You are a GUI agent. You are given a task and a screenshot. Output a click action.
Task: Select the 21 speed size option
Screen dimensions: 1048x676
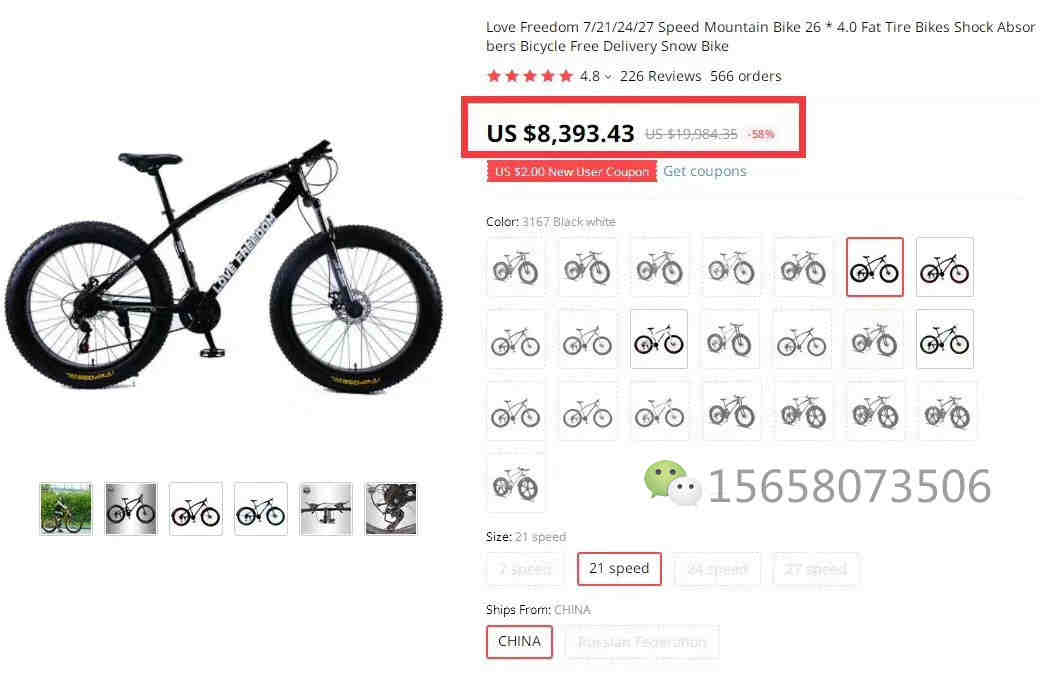click(x=619, y=568)
